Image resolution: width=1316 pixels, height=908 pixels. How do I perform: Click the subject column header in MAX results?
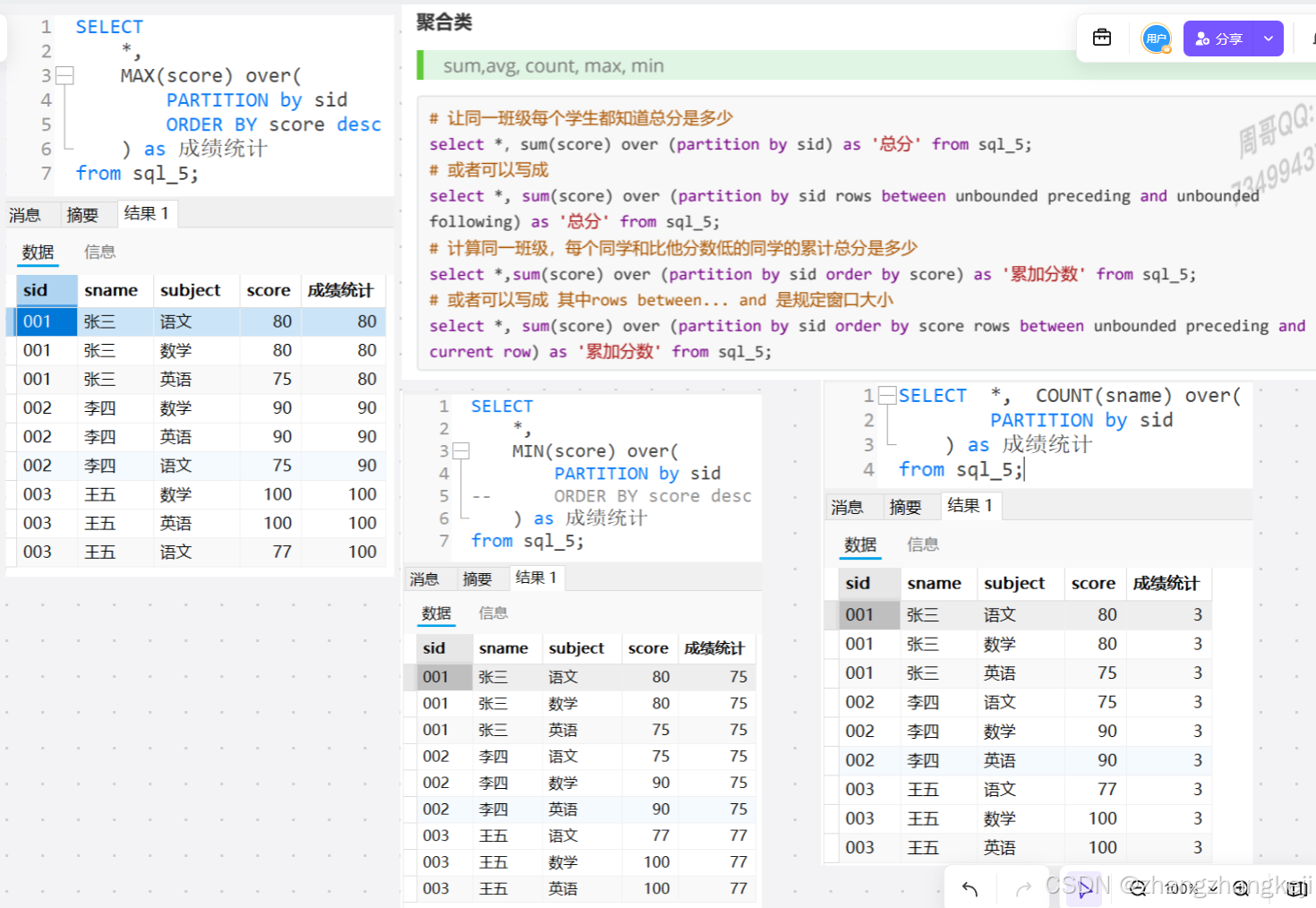point(196,290)
